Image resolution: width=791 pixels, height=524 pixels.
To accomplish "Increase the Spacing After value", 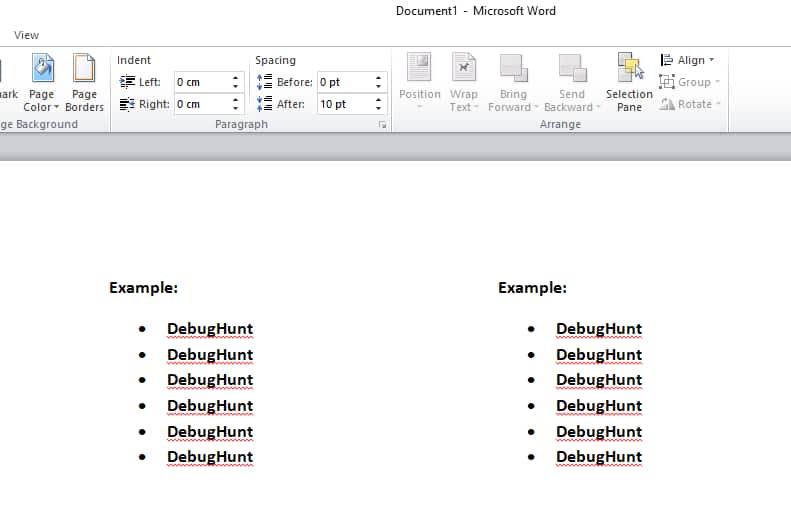I will click(x=379, y=100).
